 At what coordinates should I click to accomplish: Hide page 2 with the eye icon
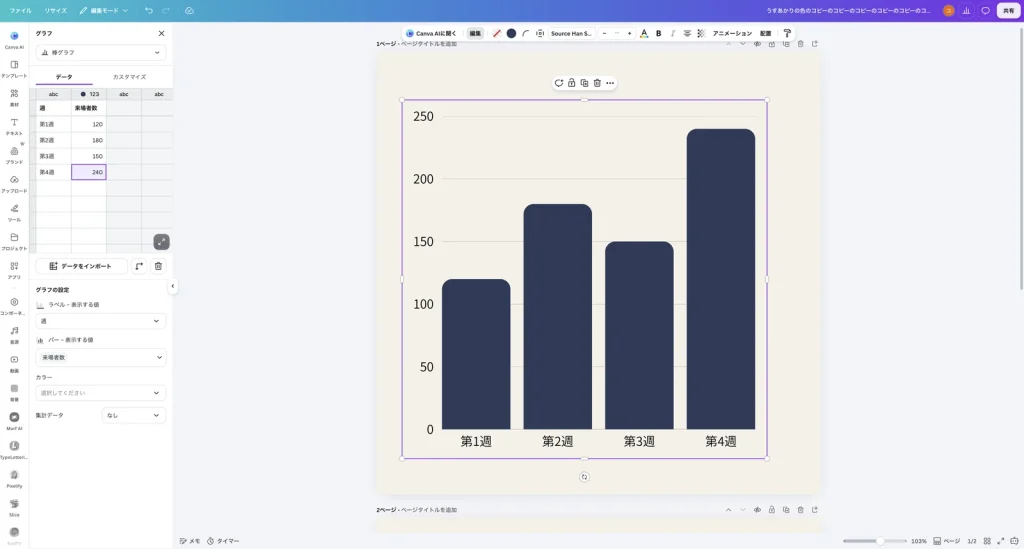pyautogui.click(x=758, y=510)
